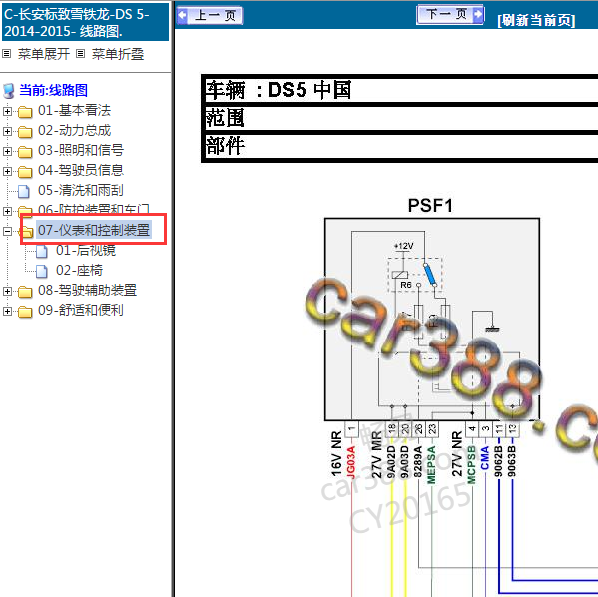Open the 03-照明和信号 folder
Image resolution: width=598 pixels, height=597 pixels.
pos(81,150)
